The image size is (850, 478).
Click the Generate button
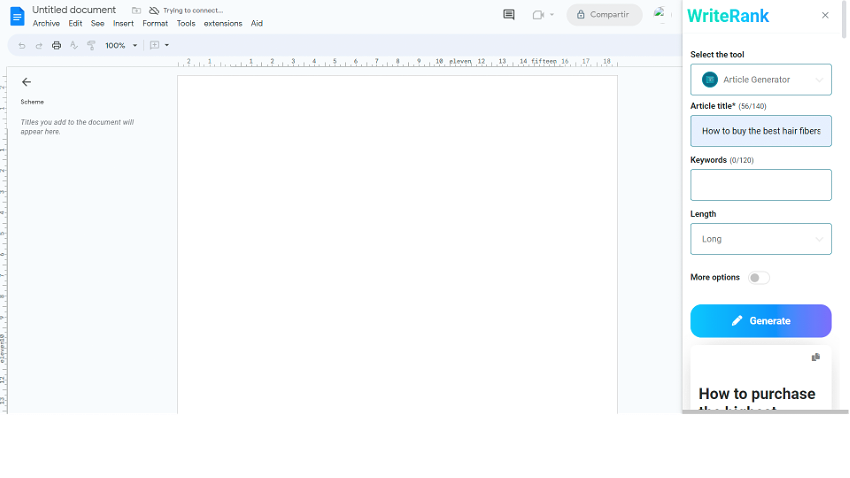(761, 321)
